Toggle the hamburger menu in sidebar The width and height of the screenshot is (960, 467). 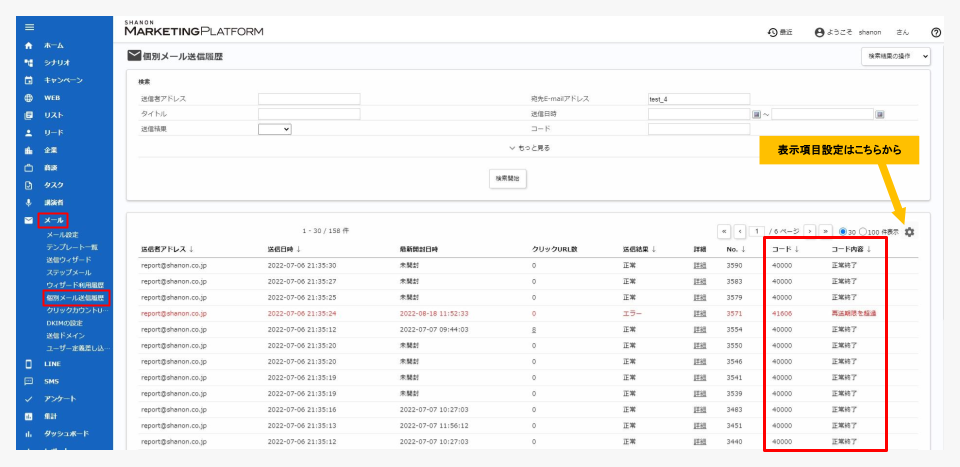point(29,28)
